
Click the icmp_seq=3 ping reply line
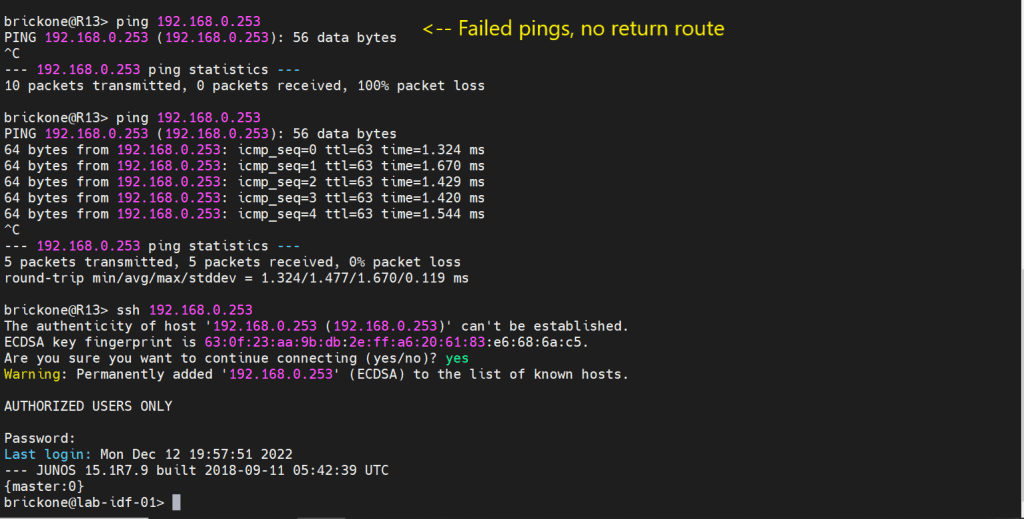point(244,198)
